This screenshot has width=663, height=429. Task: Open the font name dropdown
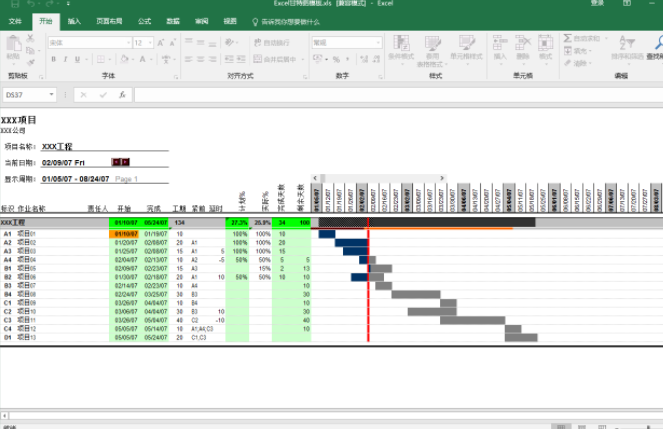(x=129, y=43)
